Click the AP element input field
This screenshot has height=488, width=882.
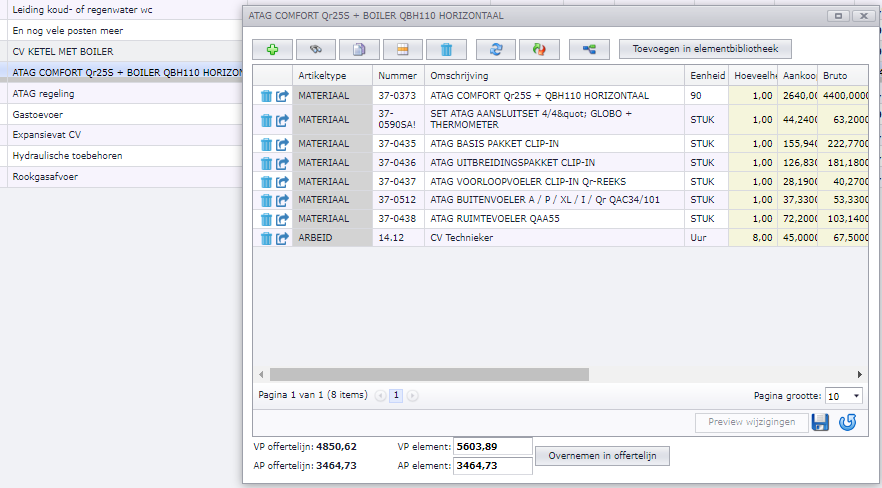tap(493, 466)
